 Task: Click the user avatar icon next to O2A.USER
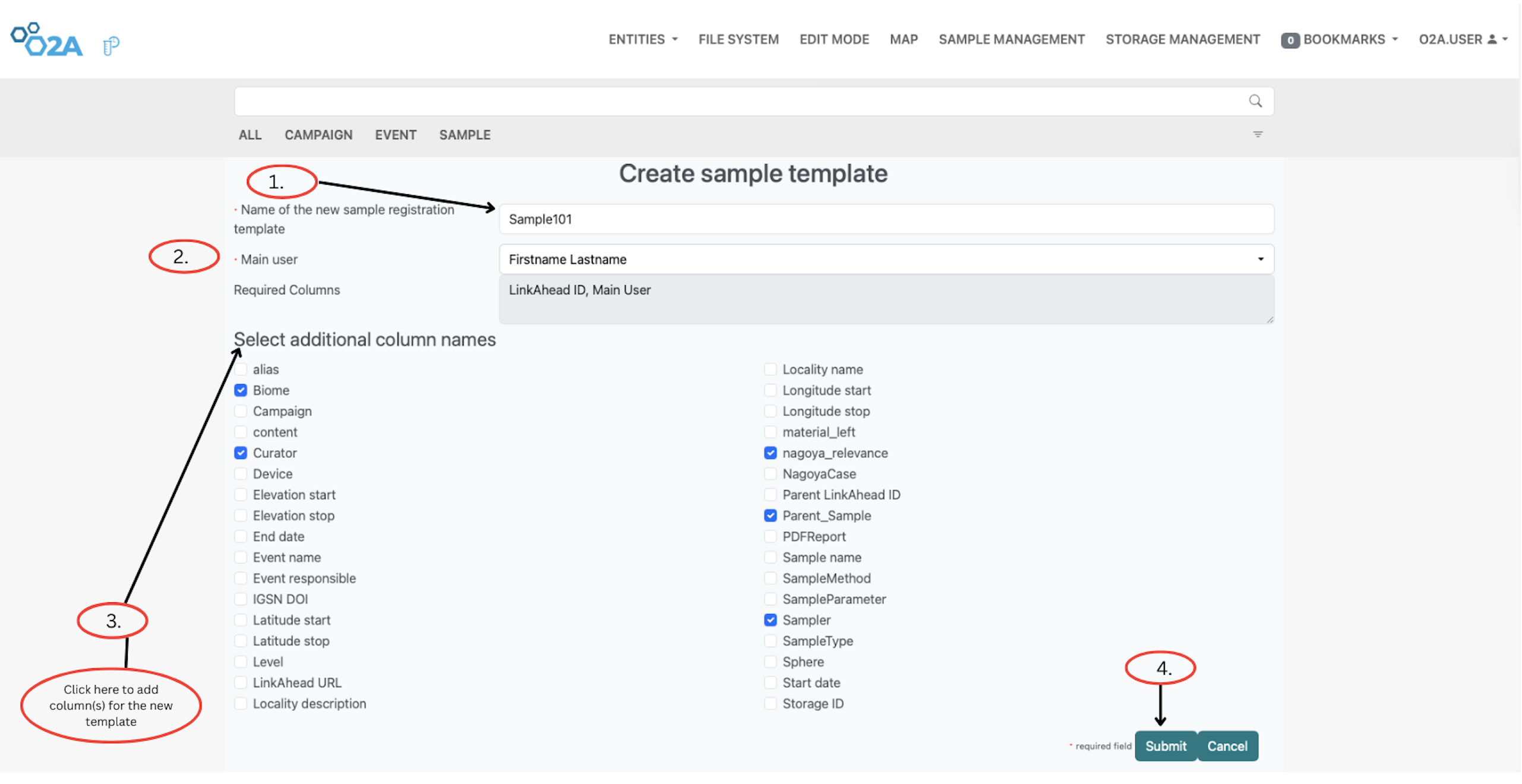(1492, 39)
